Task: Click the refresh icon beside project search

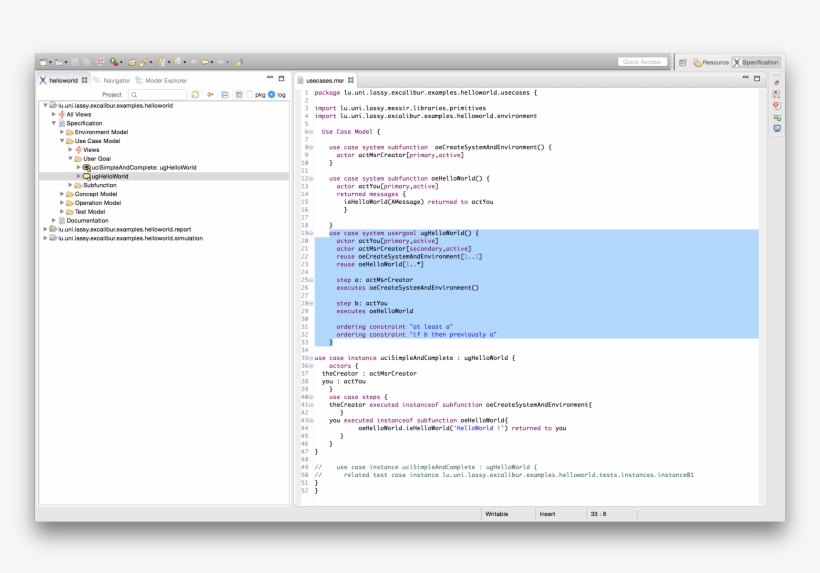Action: 195,94
